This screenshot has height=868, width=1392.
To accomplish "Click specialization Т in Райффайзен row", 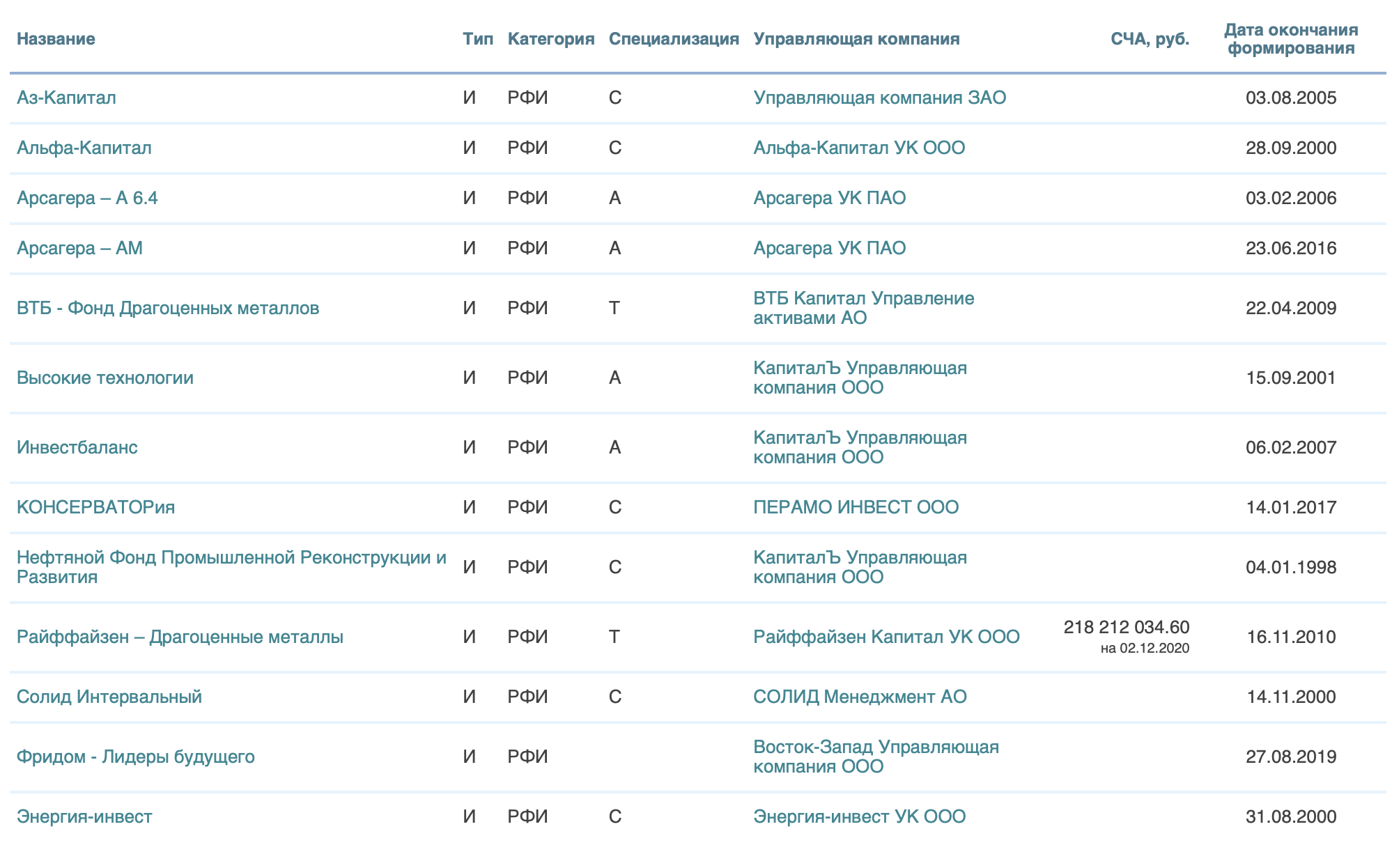I will (x=614, y=637).
